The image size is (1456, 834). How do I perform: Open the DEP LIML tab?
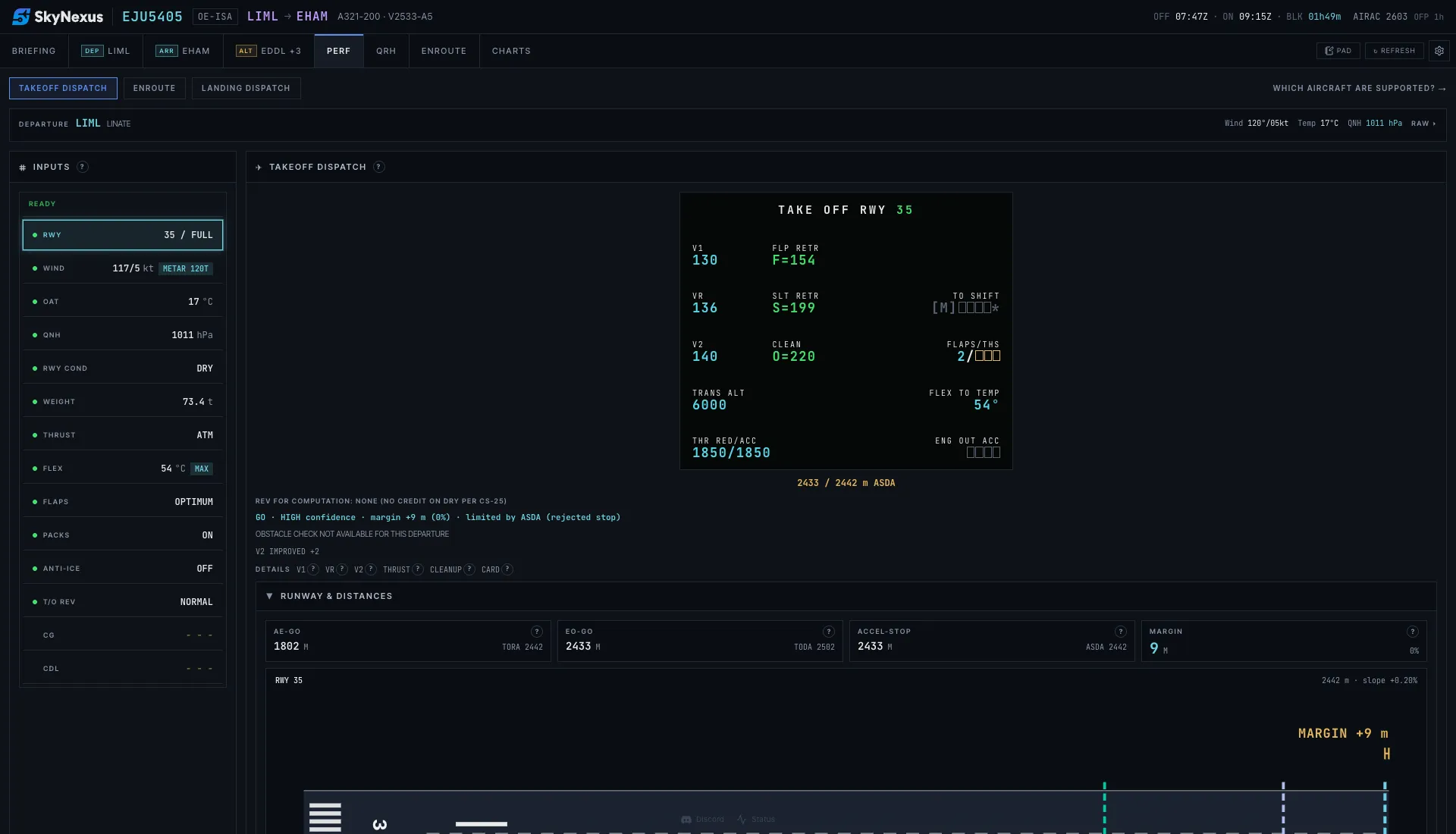105,51
